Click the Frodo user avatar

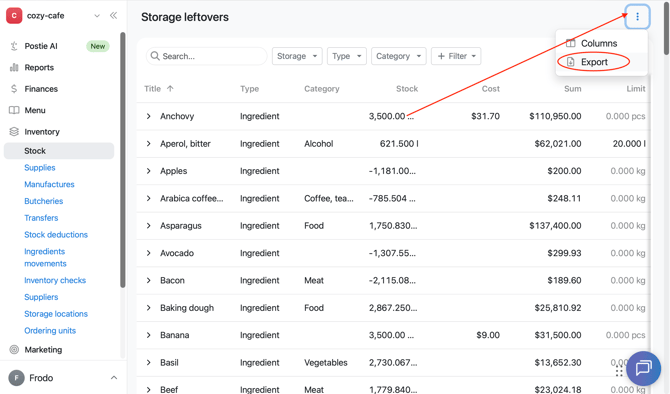16,378
